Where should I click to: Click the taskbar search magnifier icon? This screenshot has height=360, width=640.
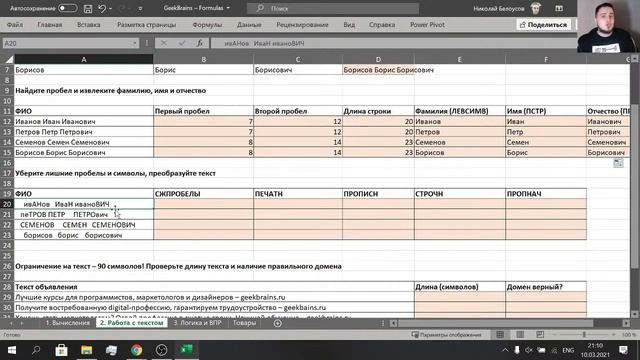tap(36, 350)
